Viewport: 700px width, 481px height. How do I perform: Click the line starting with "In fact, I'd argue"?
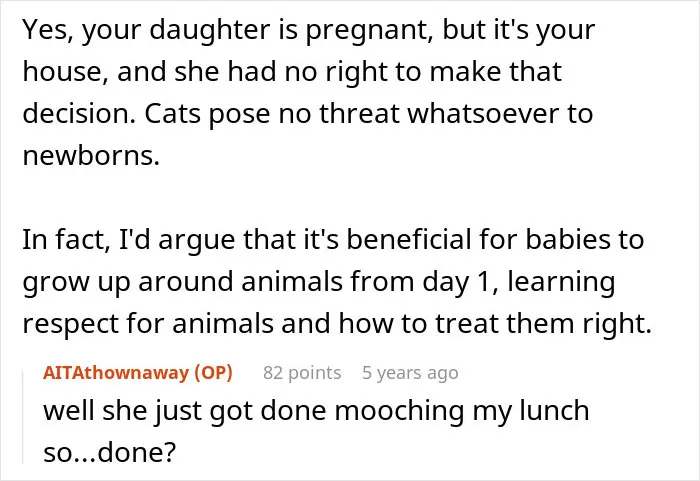(x=333, y=240)
